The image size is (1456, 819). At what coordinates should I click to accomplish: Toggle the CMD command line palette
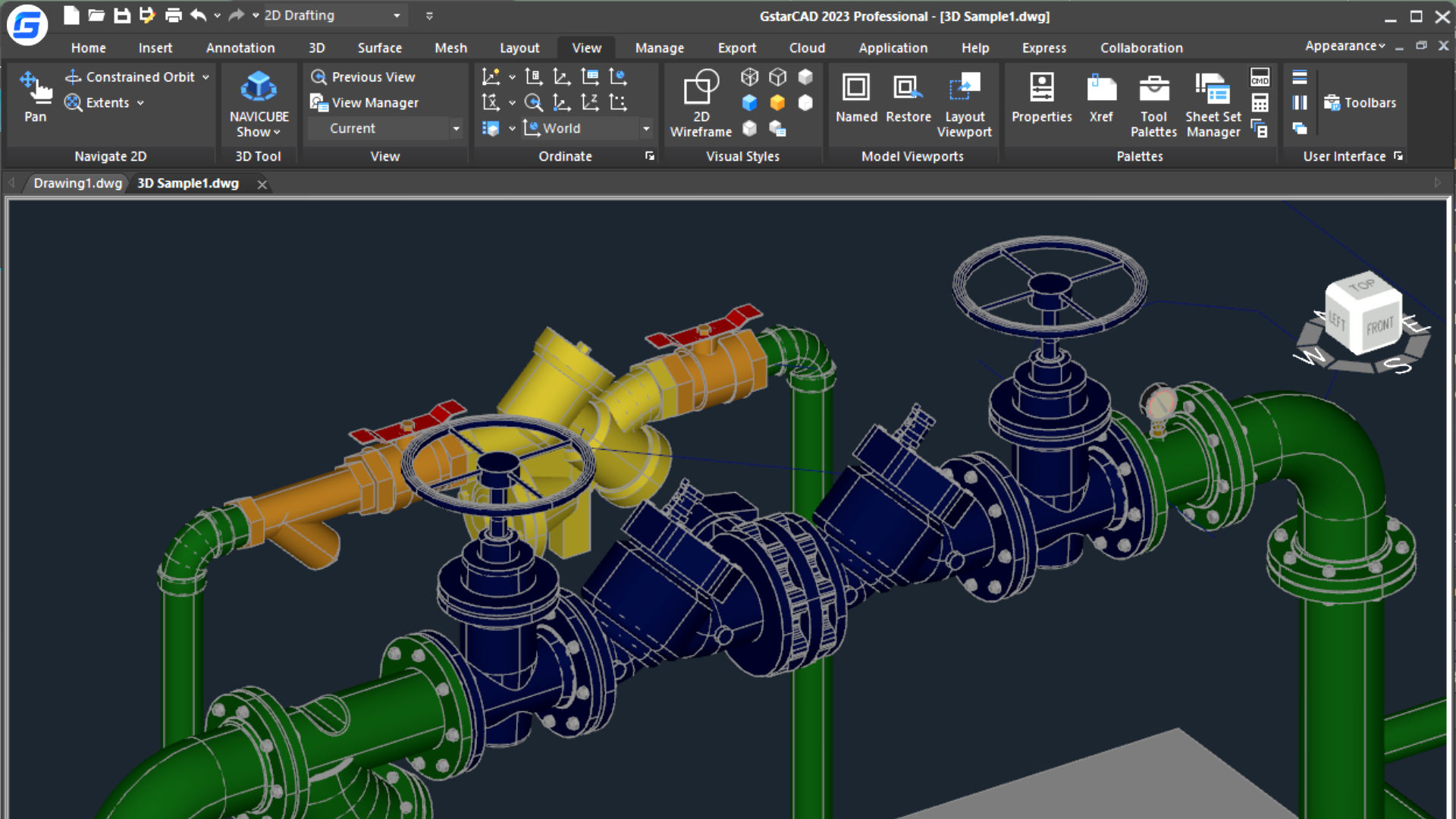pyautogui.click(x=1260, y=77)
